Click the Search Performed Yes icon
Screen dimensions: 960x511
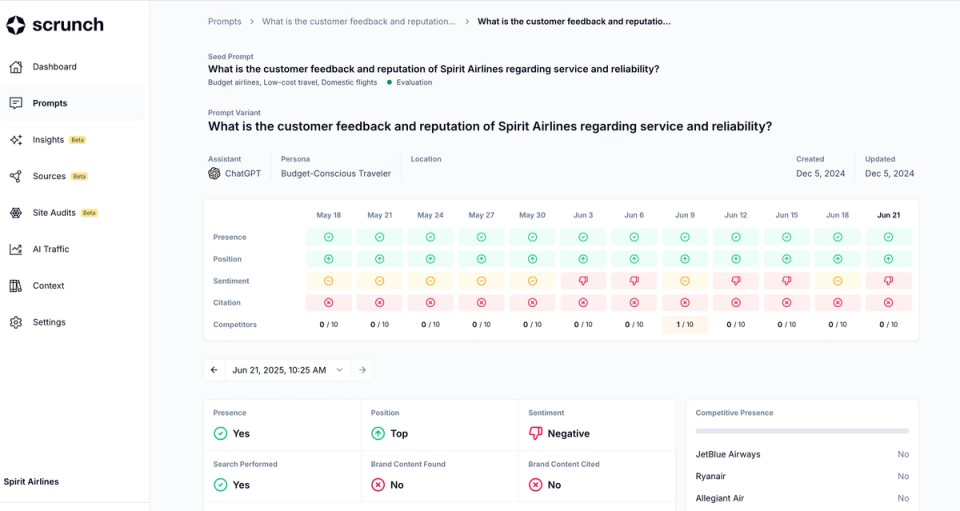click(220, 485)
